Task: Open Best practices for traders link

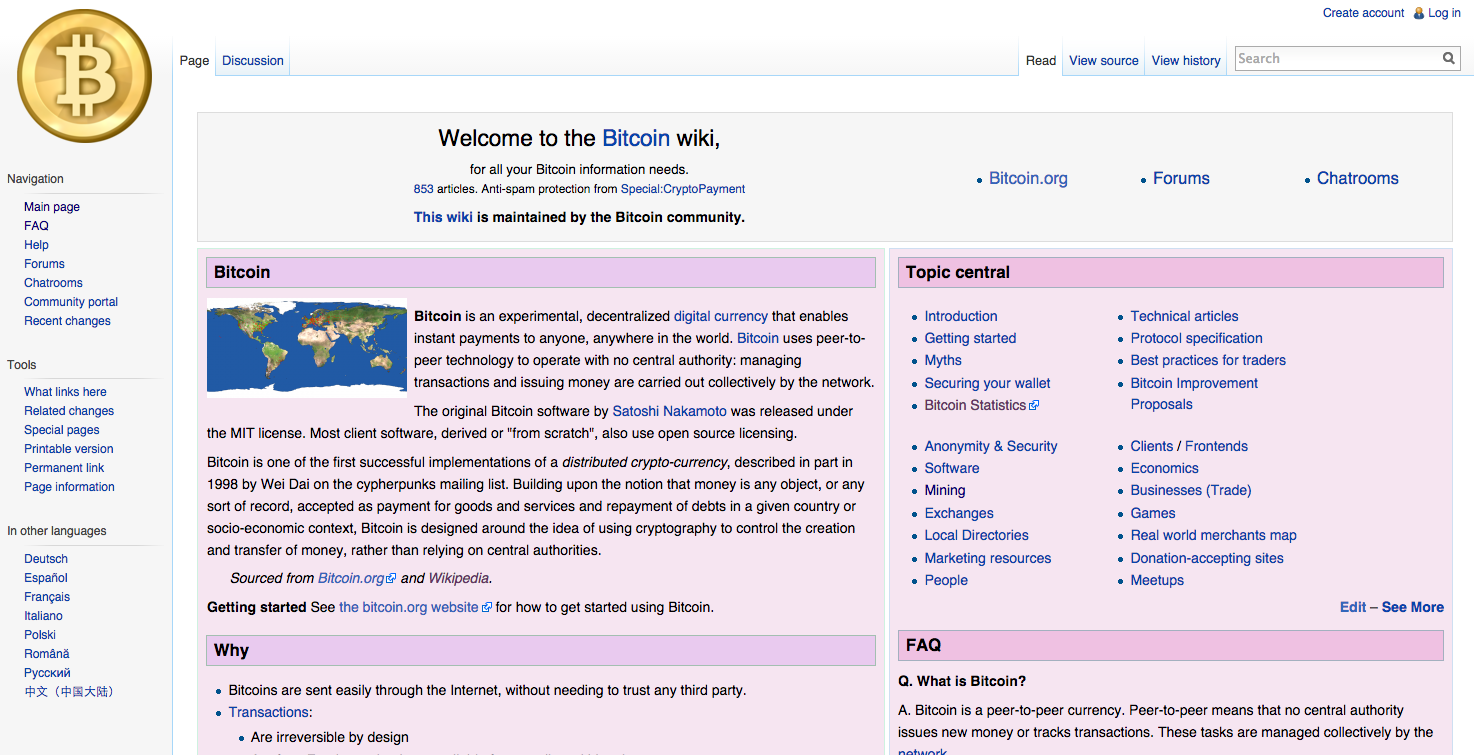Action: click(x=1208, y=360)
